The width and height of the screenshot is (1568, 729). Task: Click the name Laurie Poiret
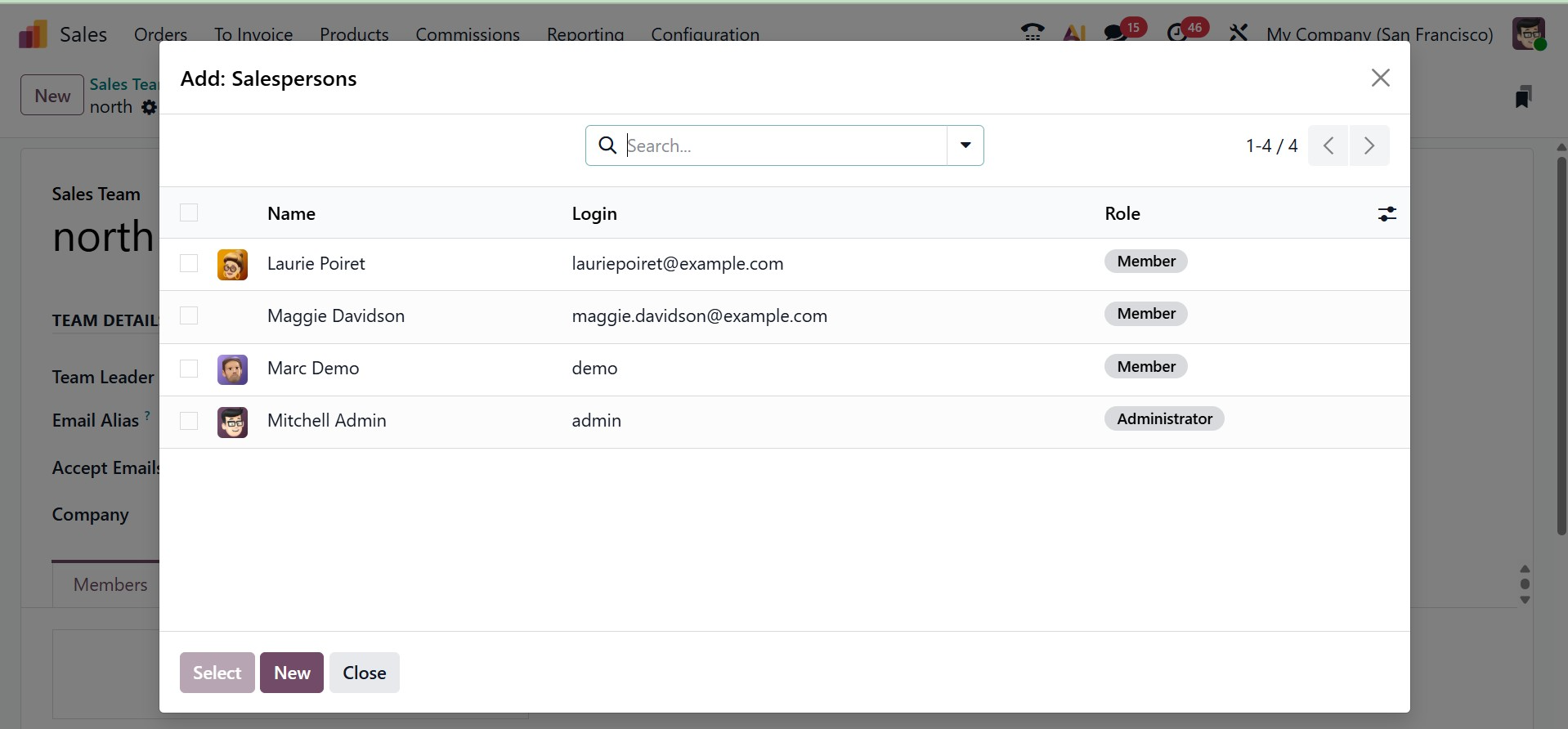click(316, 263)
